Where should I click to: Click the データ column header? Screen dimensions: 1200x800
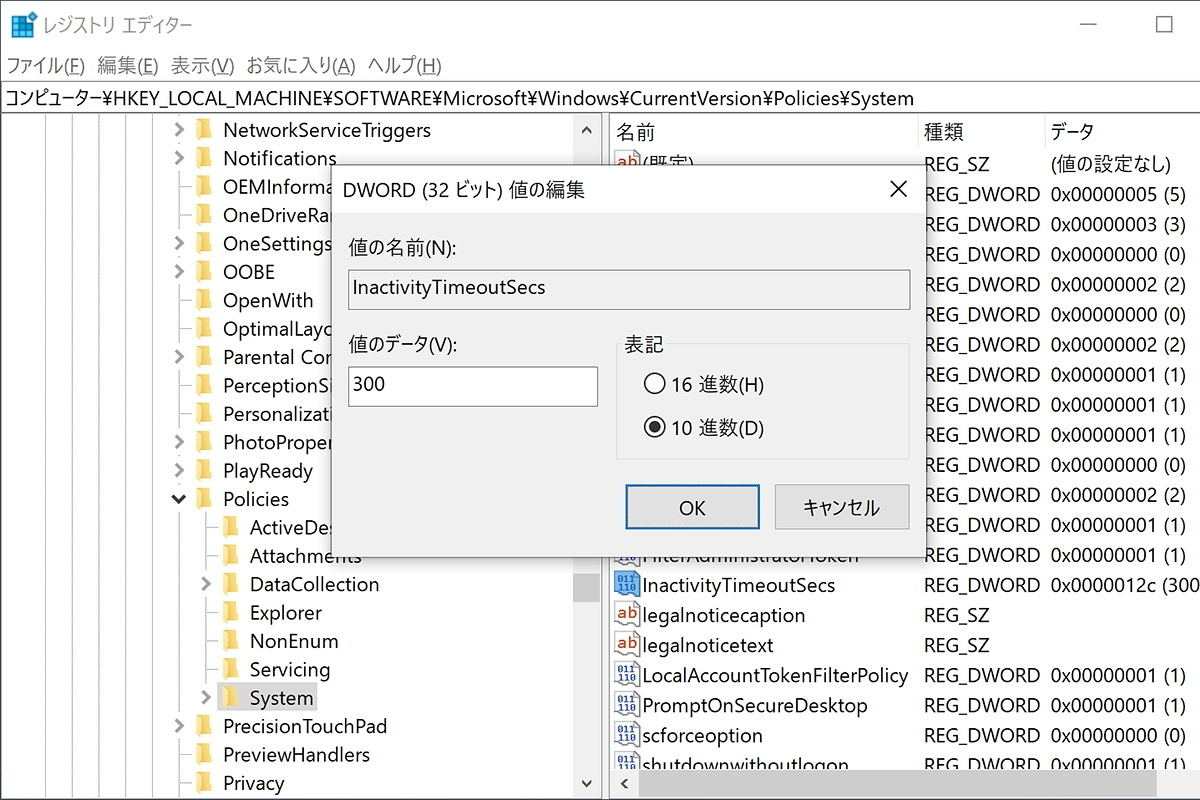pyautogui.click(x=1121, y=132)
